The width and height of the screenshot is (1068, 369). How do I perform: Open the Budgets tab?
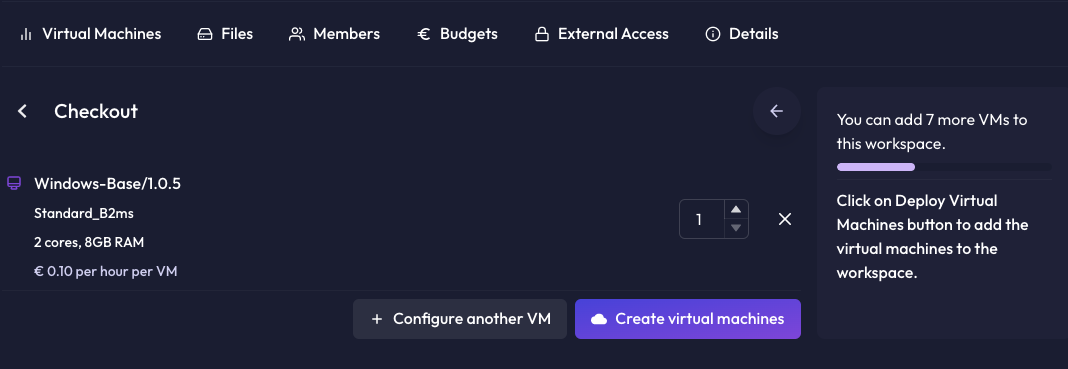coord(457,34)
